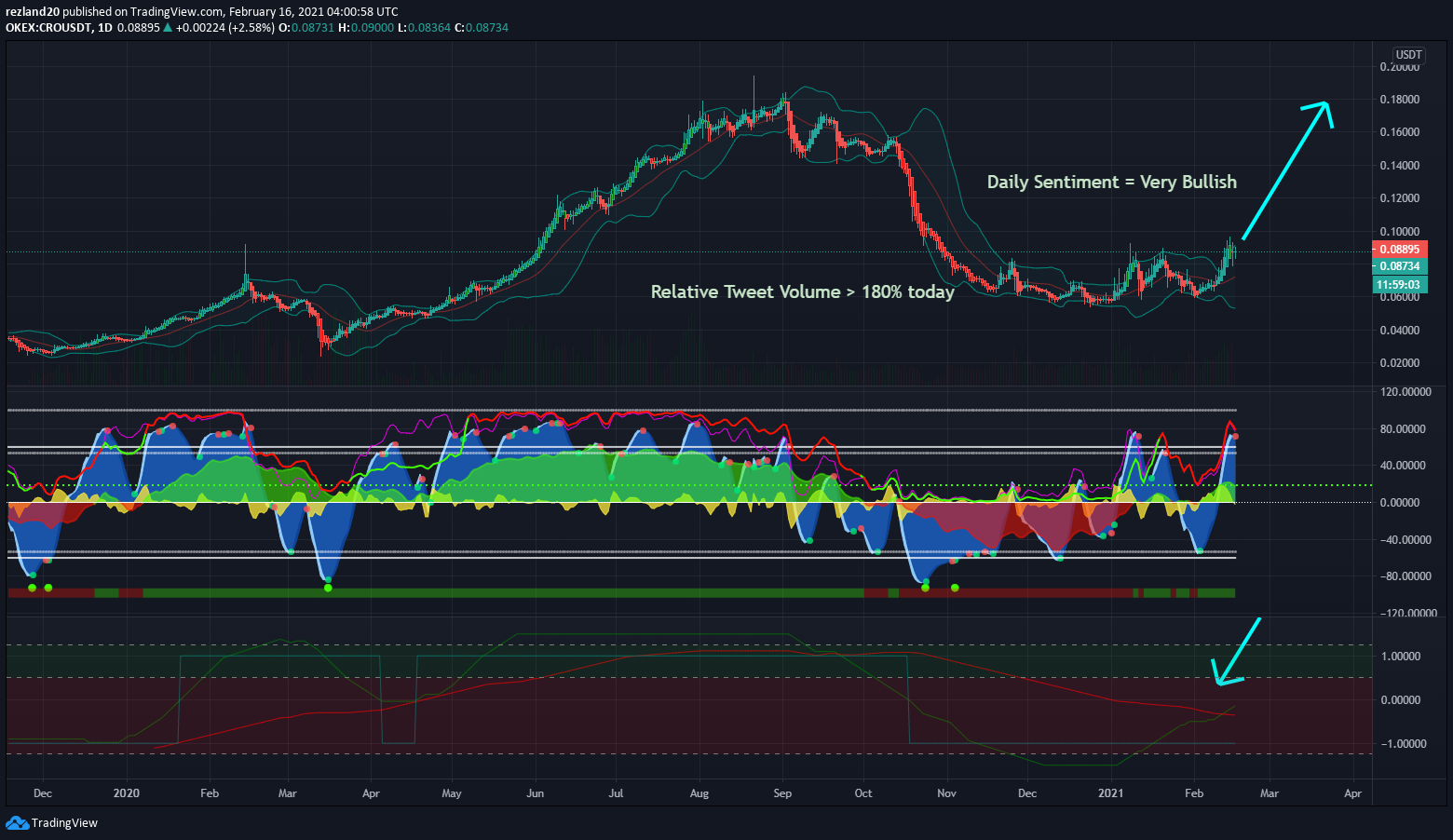Click the Jul label on time axis
The height and width of the screenshot is (840, 1453).
616,793
